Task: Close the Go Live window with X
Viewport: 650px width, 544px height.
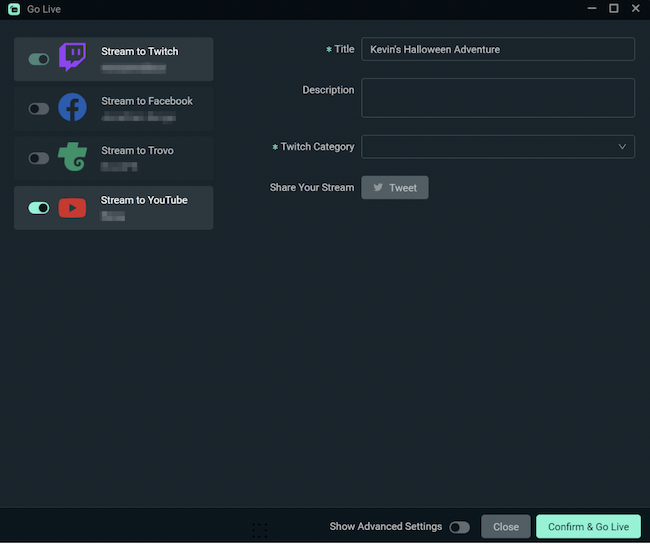Action: click(635, 8)
